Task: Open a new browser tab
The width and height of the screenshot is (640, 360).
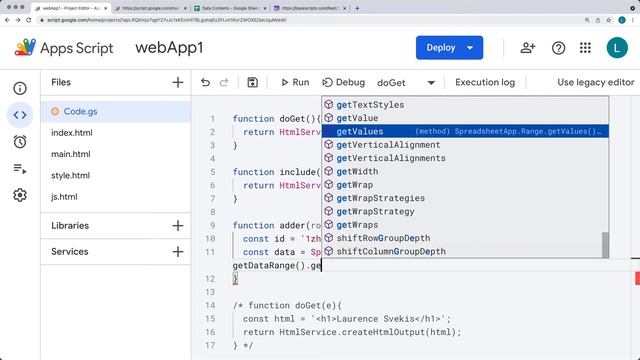Action: click(357, 8)
